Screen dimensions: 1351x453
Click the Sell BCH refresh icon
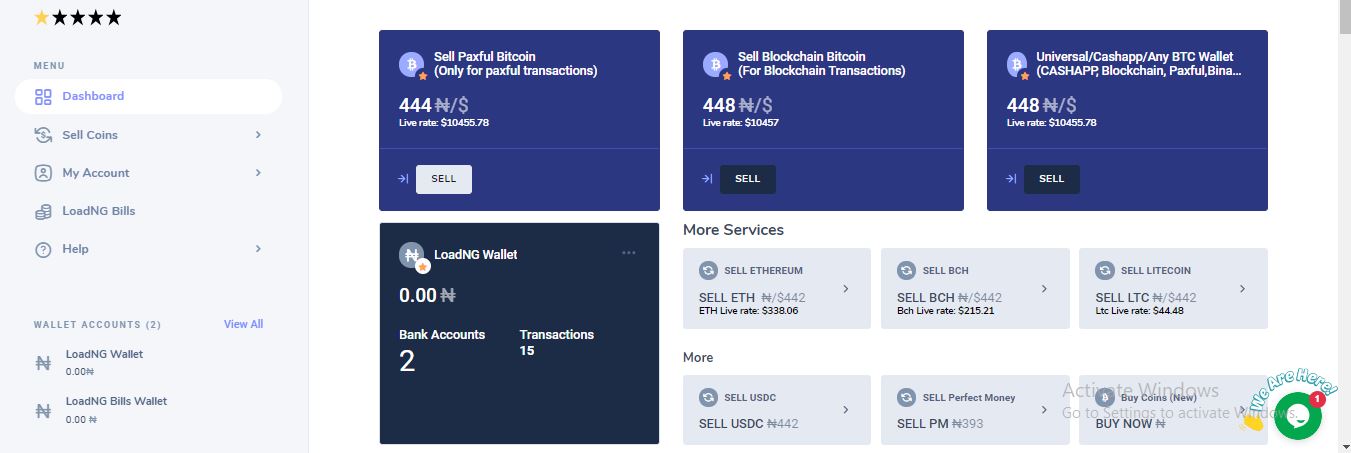tap(907, 270)
